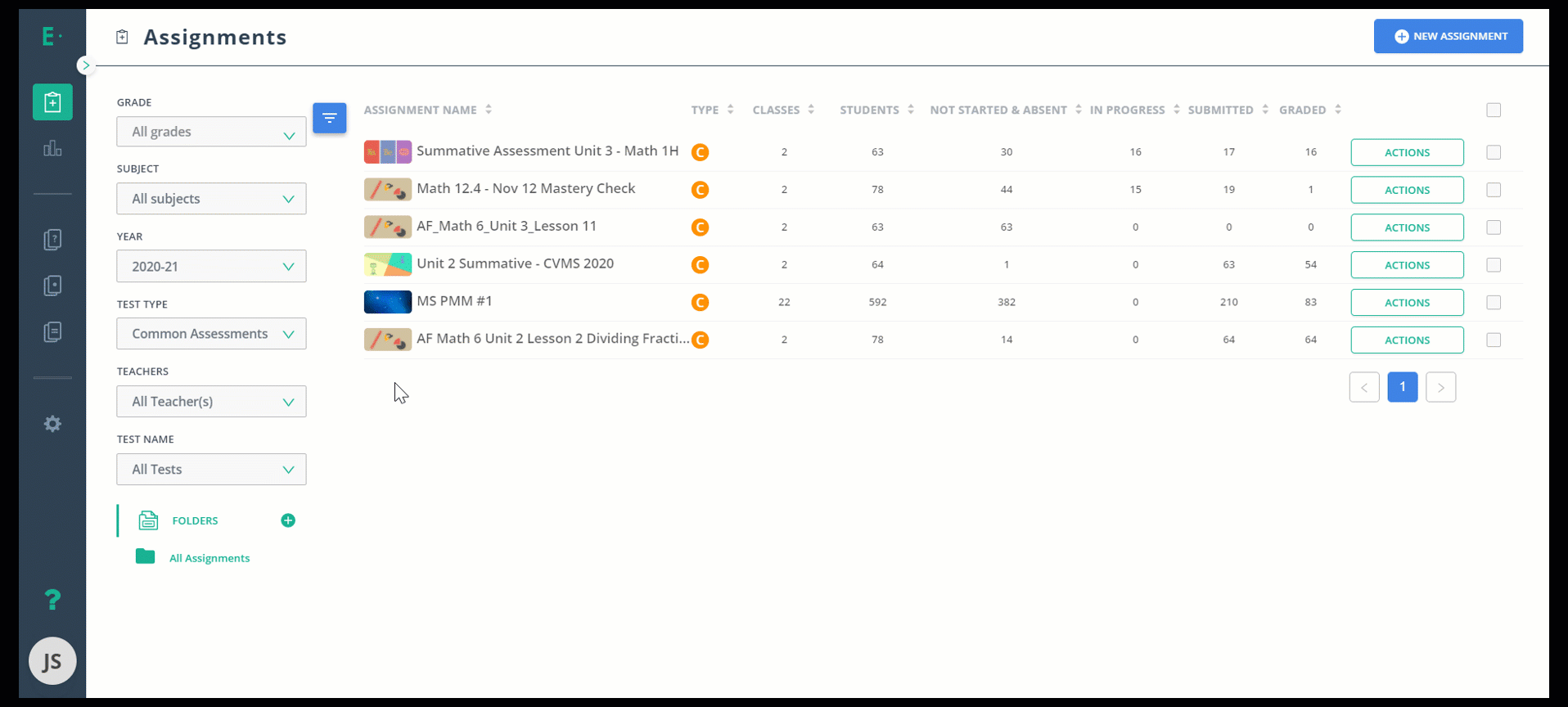Toggle the blue filter button

pyautogui.click(x=330, y=118)
